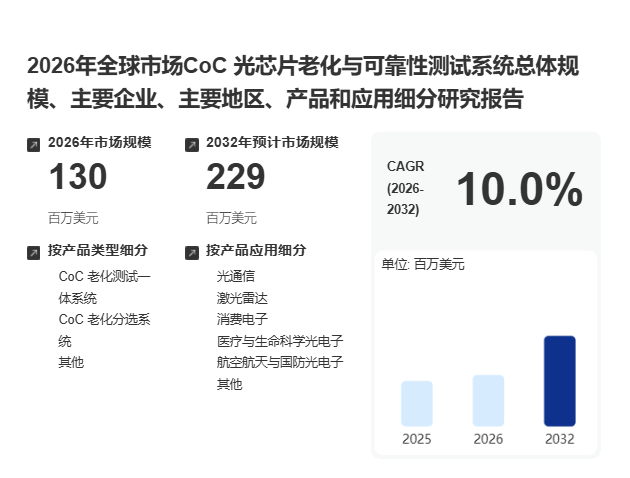630x478 pixels.
Task: Click 航空航天与国防光电子 item
Action: click(280, 362)
